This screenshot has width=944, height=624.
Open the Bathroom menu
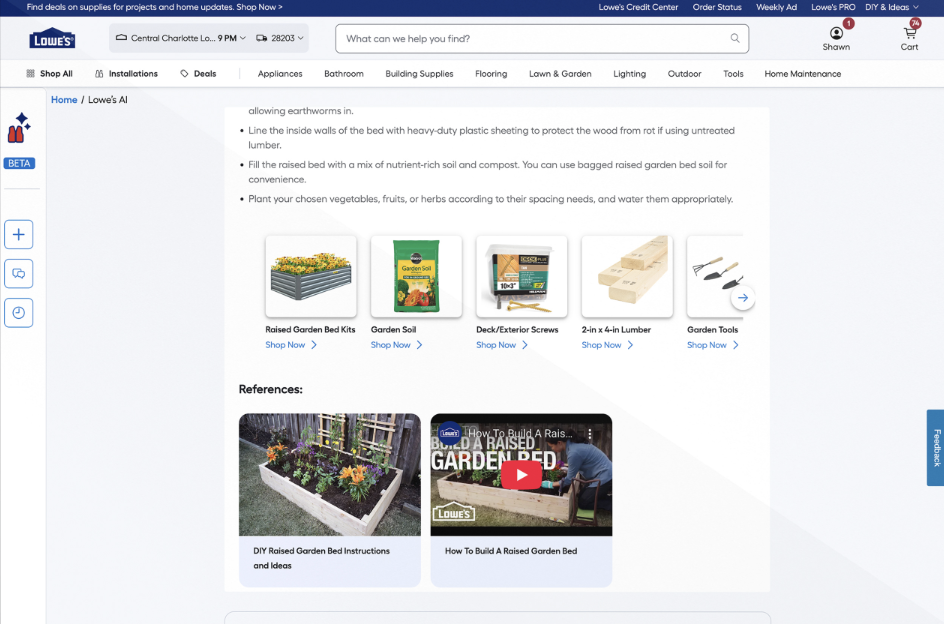(344, 73)
